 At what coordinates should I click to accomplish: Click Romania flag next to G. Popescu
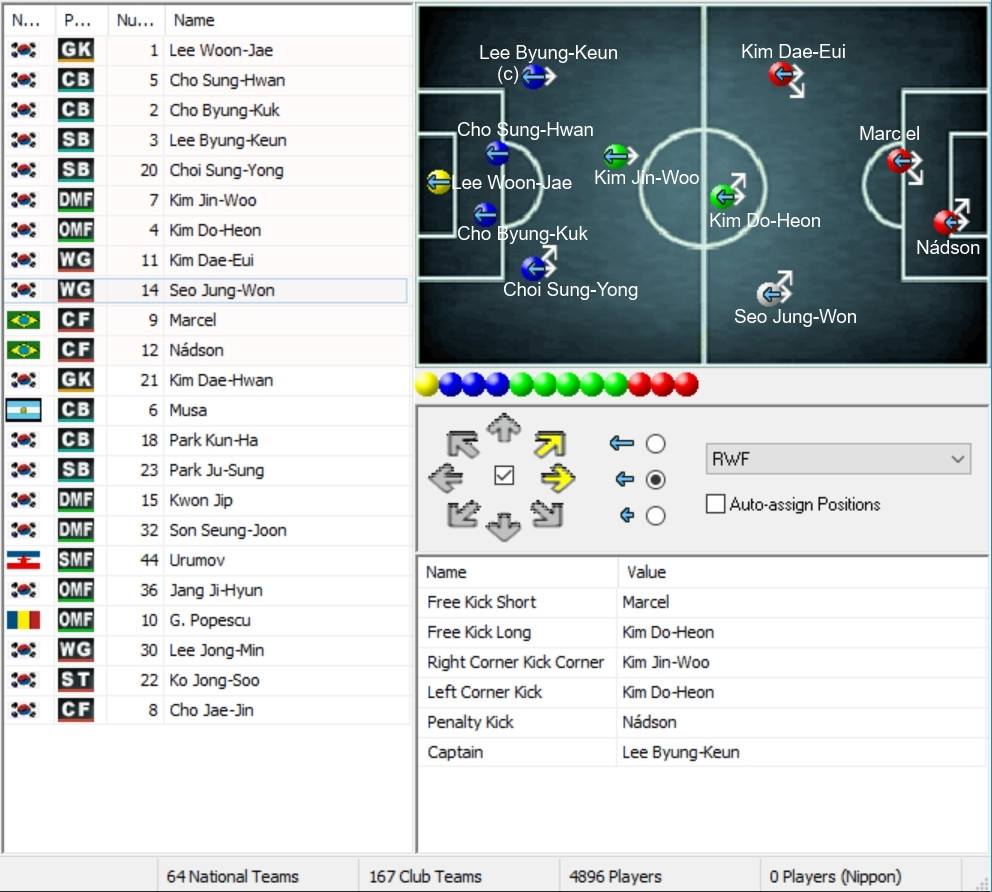click(23, 620)
